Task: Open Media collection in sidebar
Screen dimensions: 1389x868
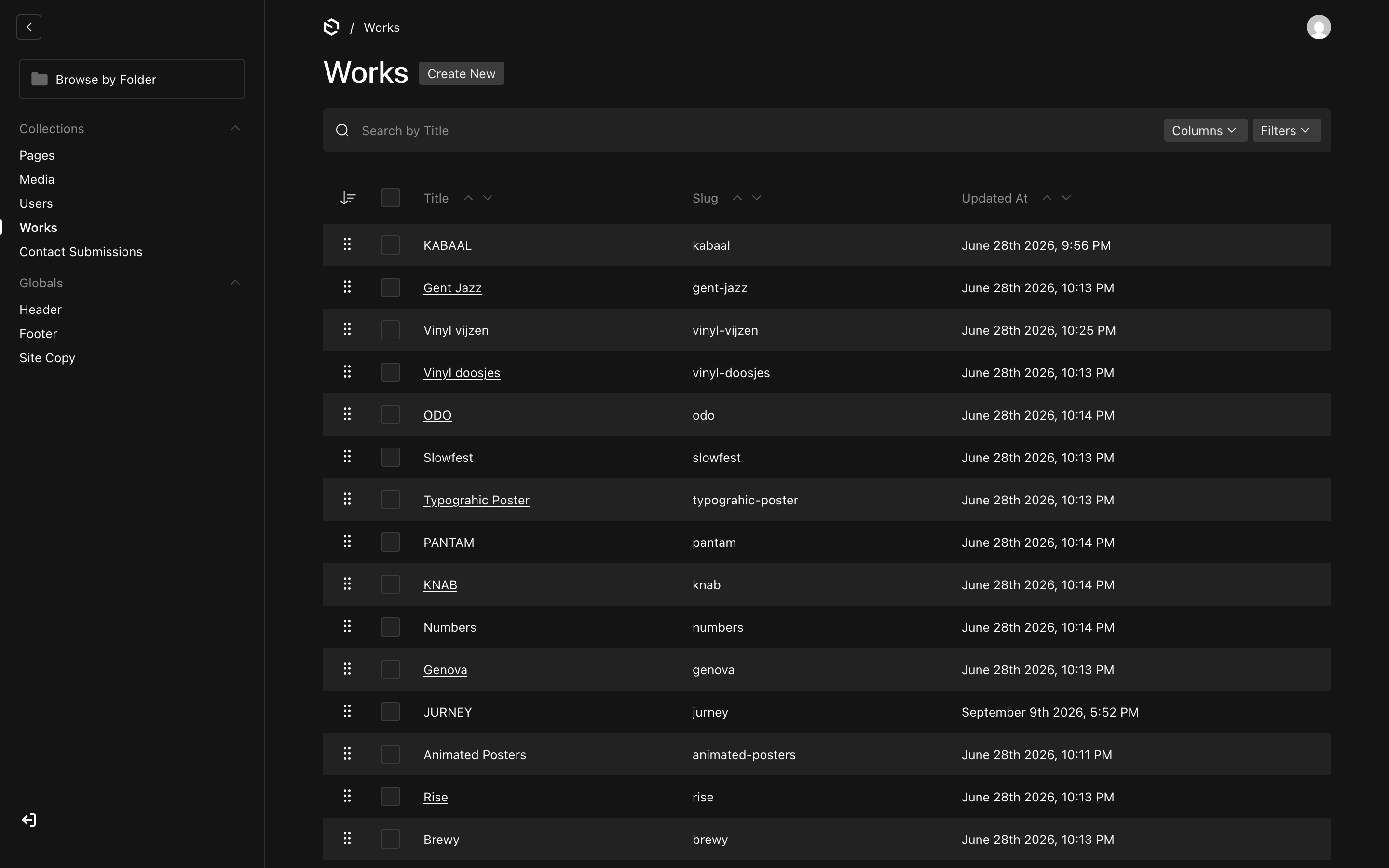Action: (x=37, y=179)
